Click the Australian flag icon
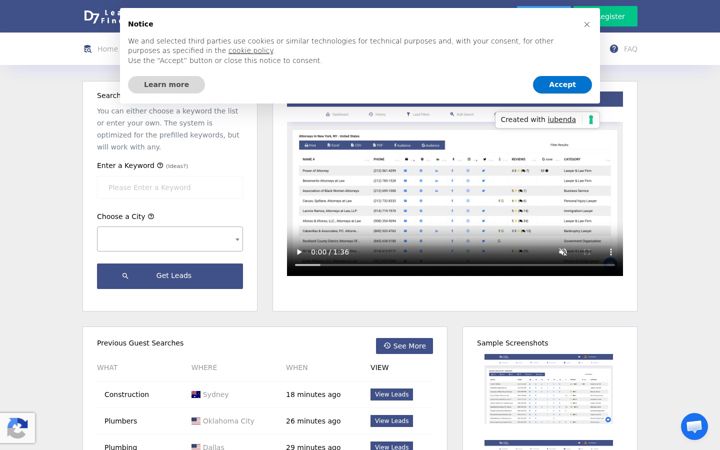 point(196,394)
